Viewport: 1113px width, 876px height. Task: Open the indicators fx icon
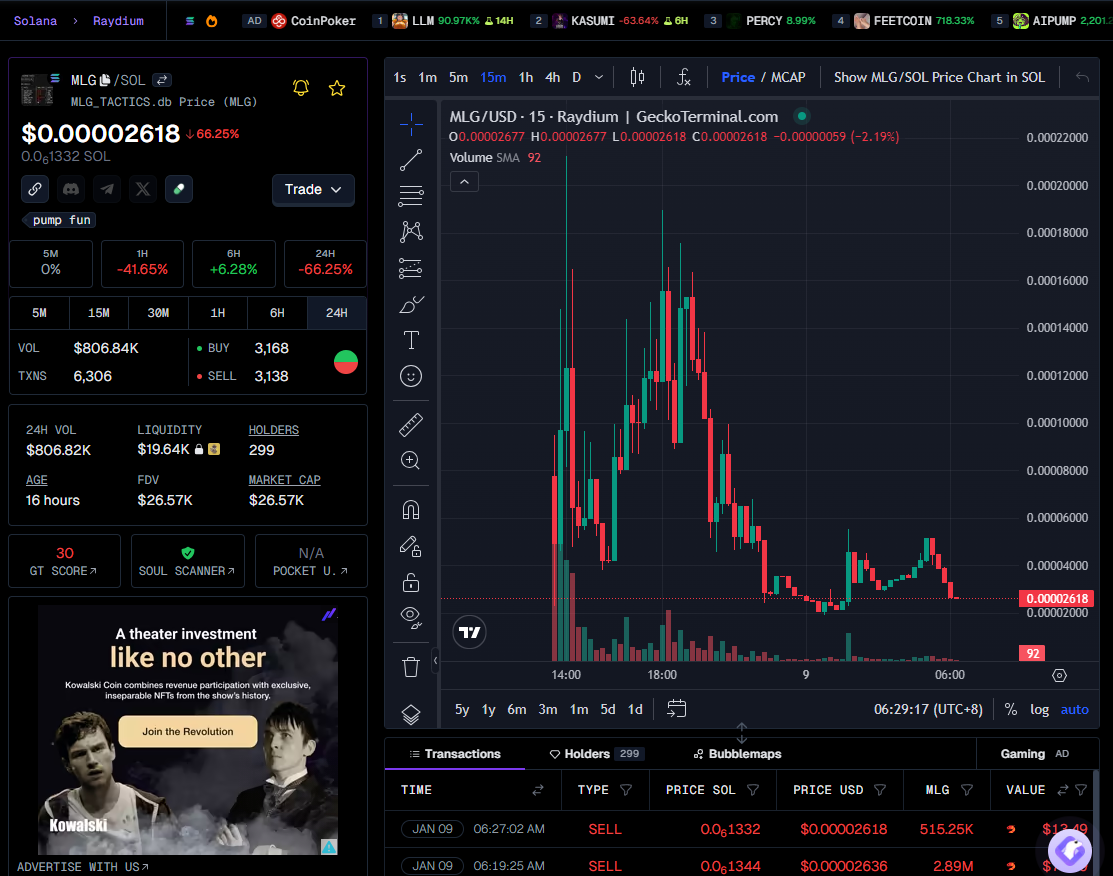coord(684,77)
